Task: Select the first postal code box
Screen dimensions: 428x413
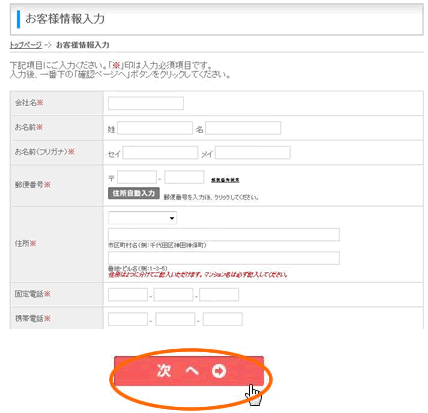Action: [x=137, y=177]
